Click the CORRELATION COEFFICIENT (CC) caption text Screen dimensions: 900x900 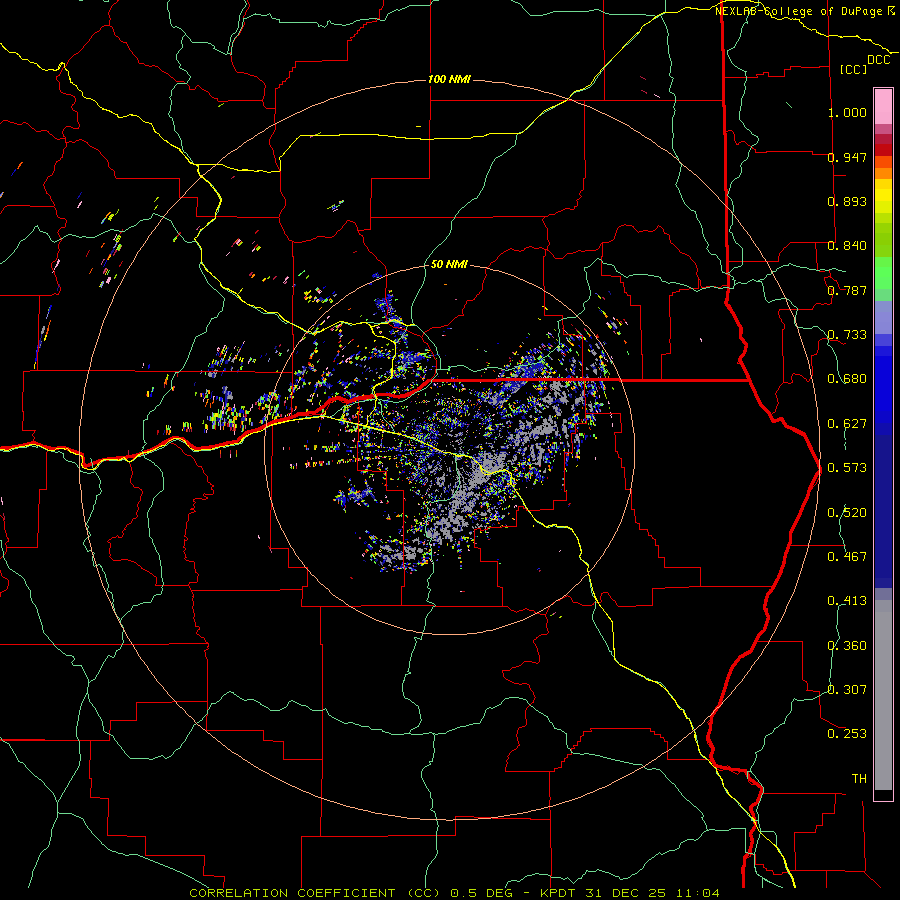click(315, 893)
